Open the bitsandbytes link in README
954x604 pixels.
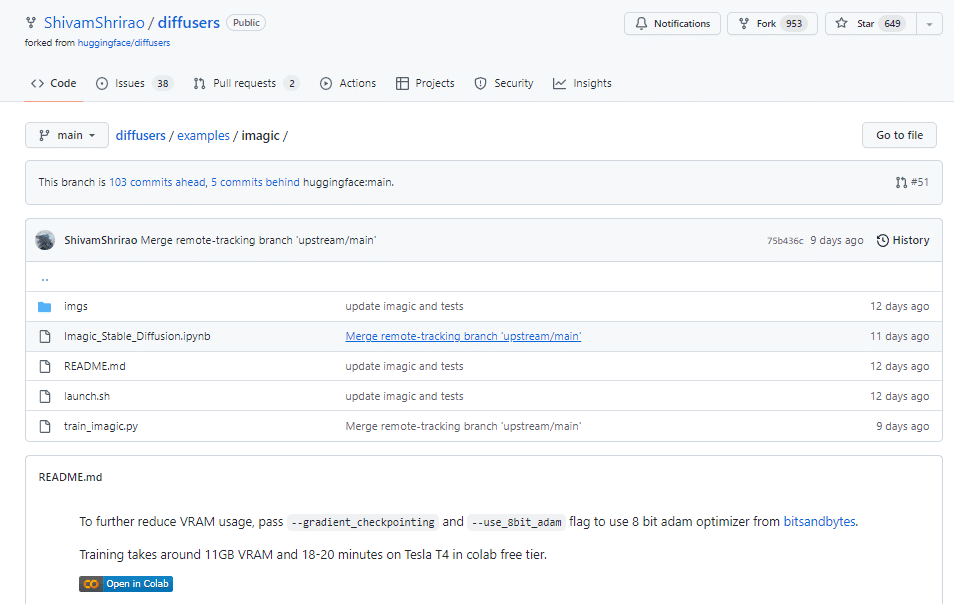click(x=819, y=521)
